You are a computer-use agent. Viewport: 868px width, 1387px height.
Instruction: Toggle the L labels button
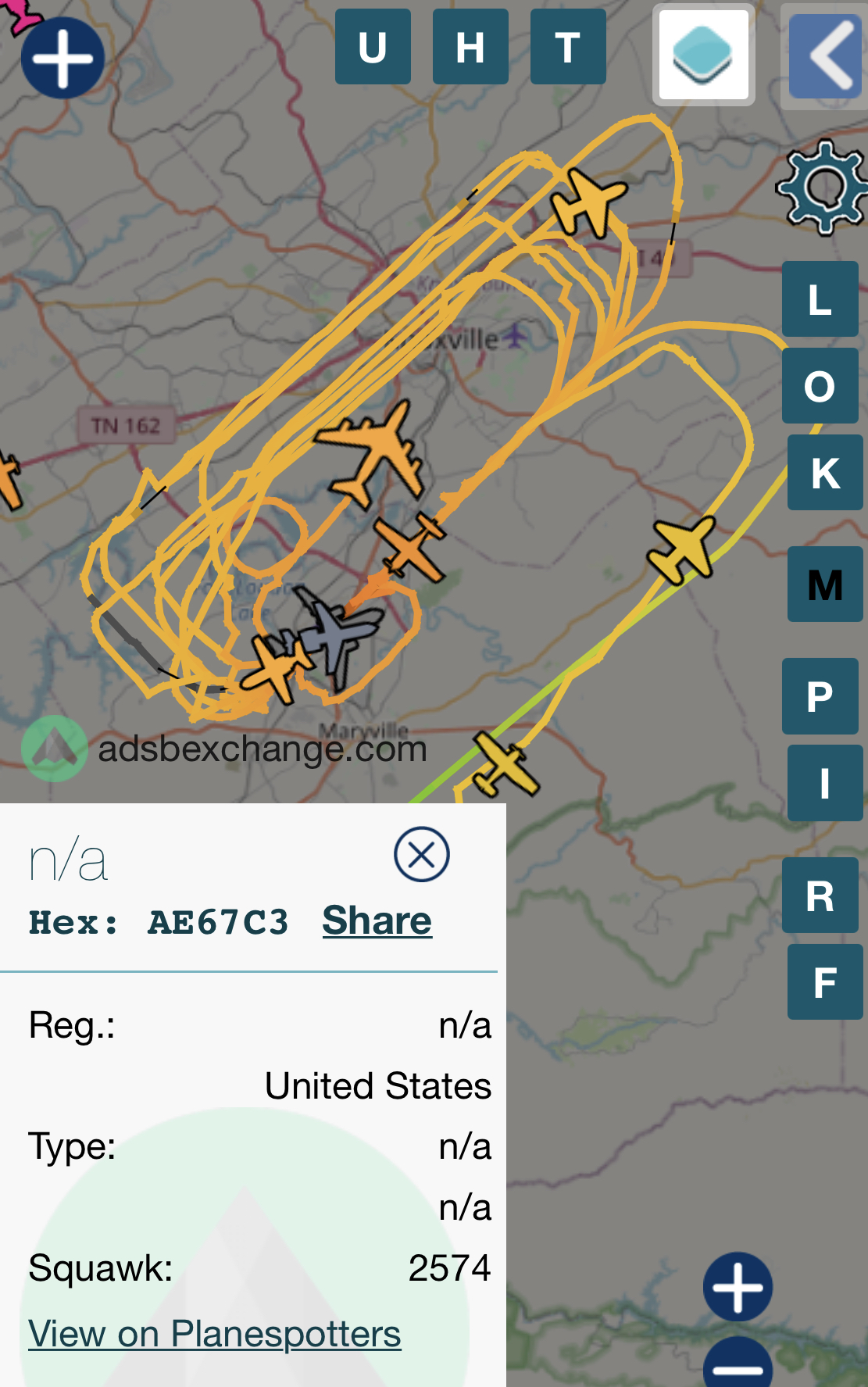[820, 299]
